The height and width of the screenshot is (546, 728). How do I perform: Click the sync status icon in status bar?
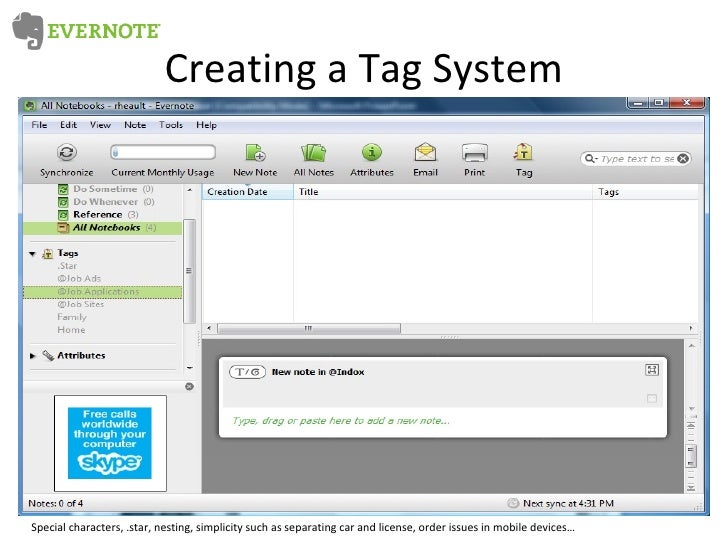click(513, 503)
